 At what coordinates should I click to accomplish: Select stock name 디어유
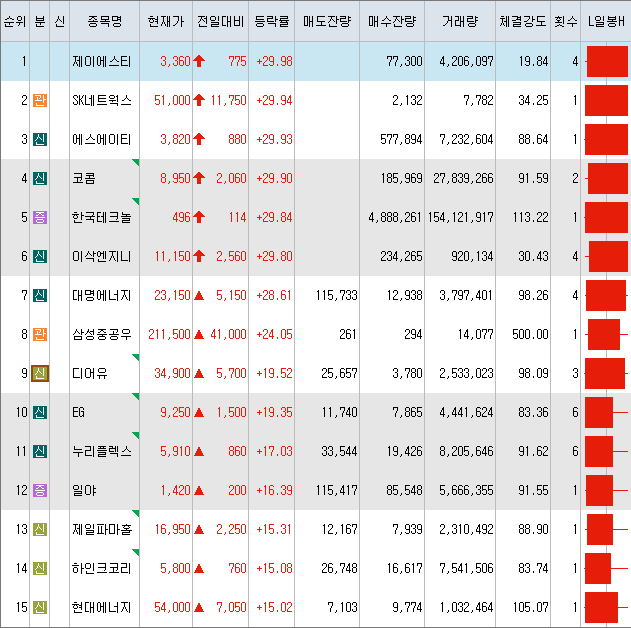click(90, 373)
